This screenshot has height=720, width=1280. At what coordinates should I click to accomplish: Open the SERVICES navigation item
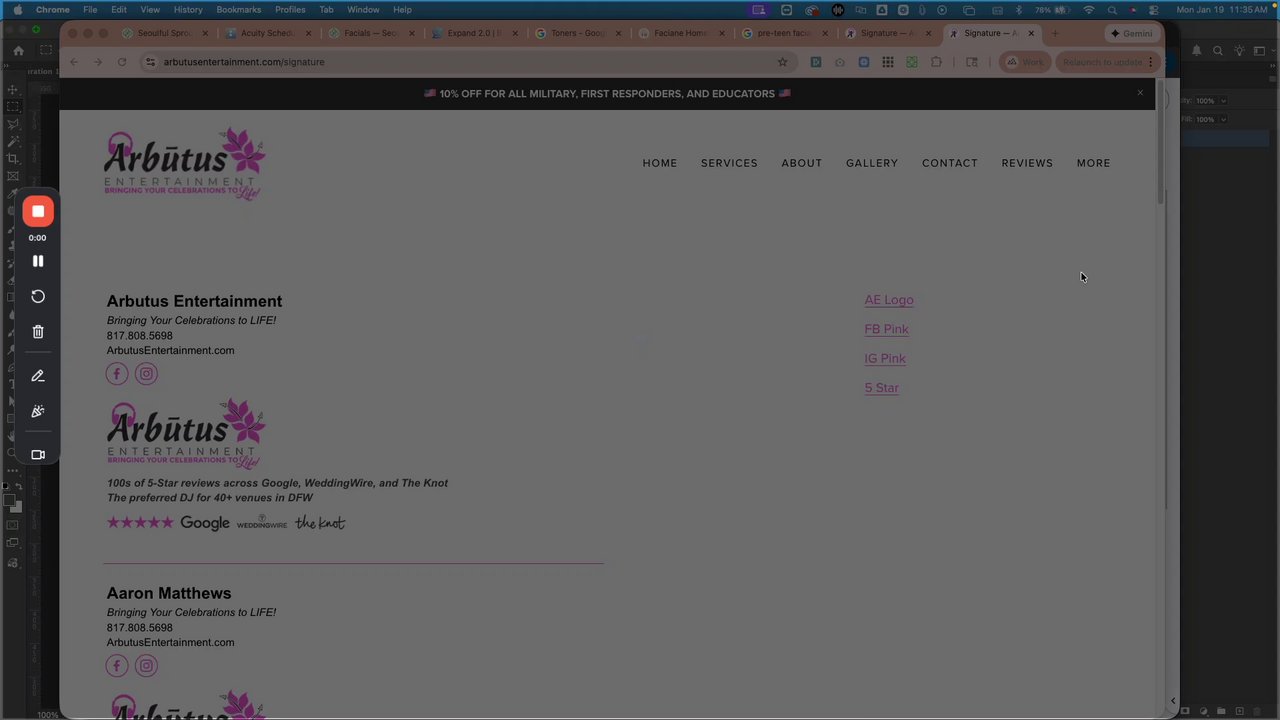click(729, 163)
